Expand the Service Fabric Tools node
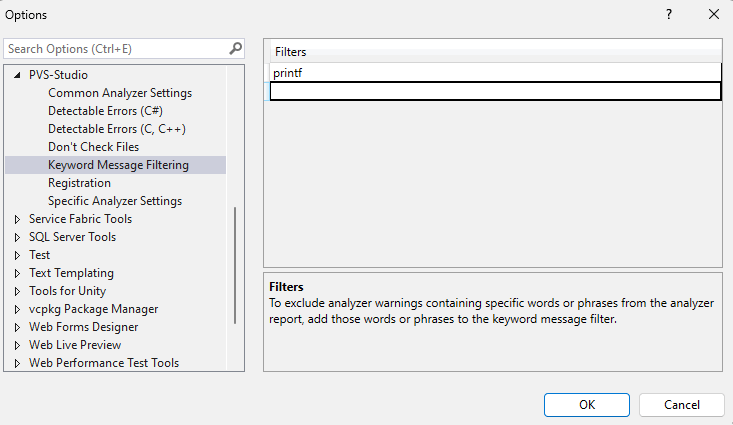This screenshot has width=733, height=425. click(17, 219)
